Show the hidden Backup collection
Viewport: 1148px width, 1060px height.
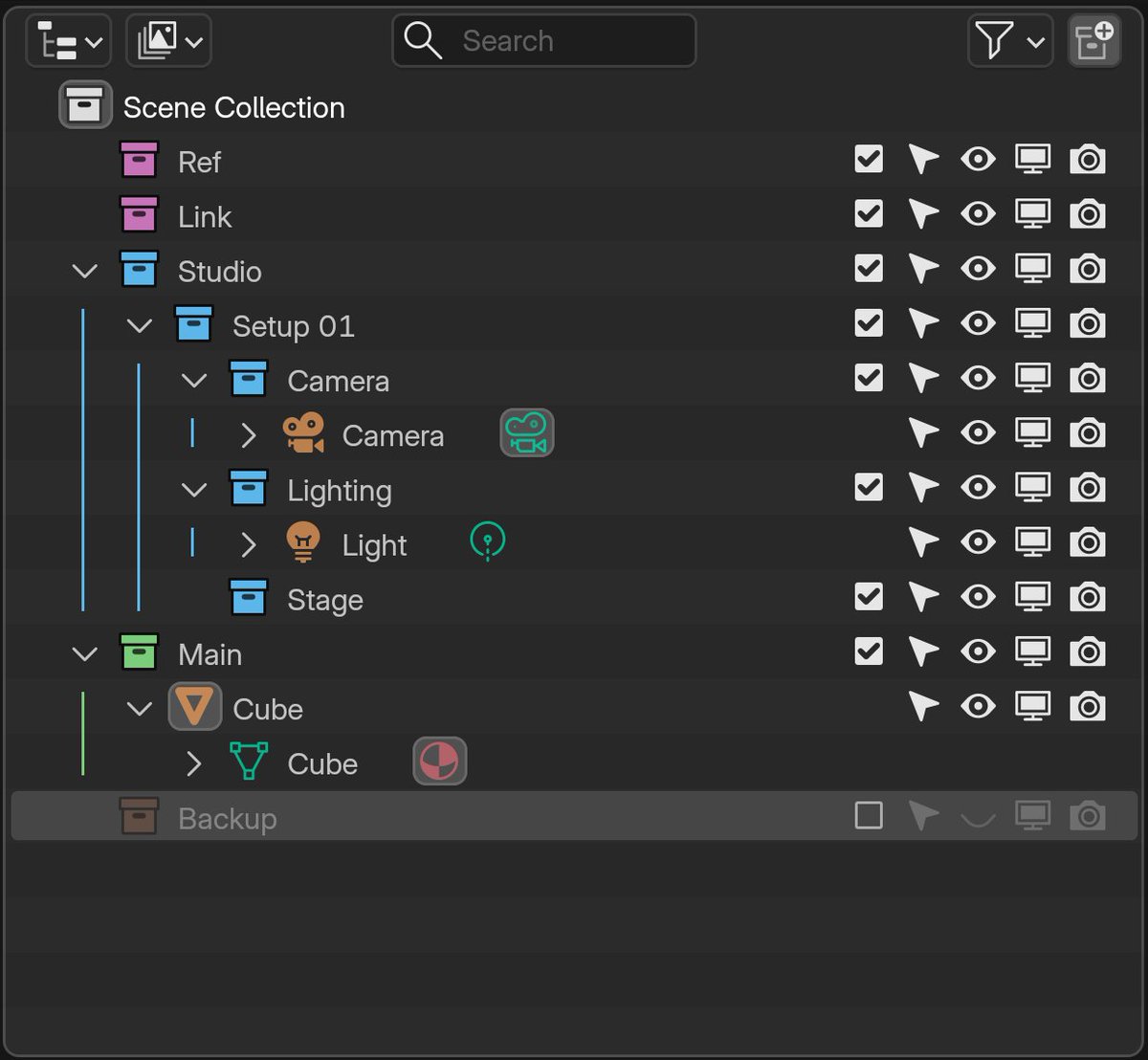[x=978, y=818]
